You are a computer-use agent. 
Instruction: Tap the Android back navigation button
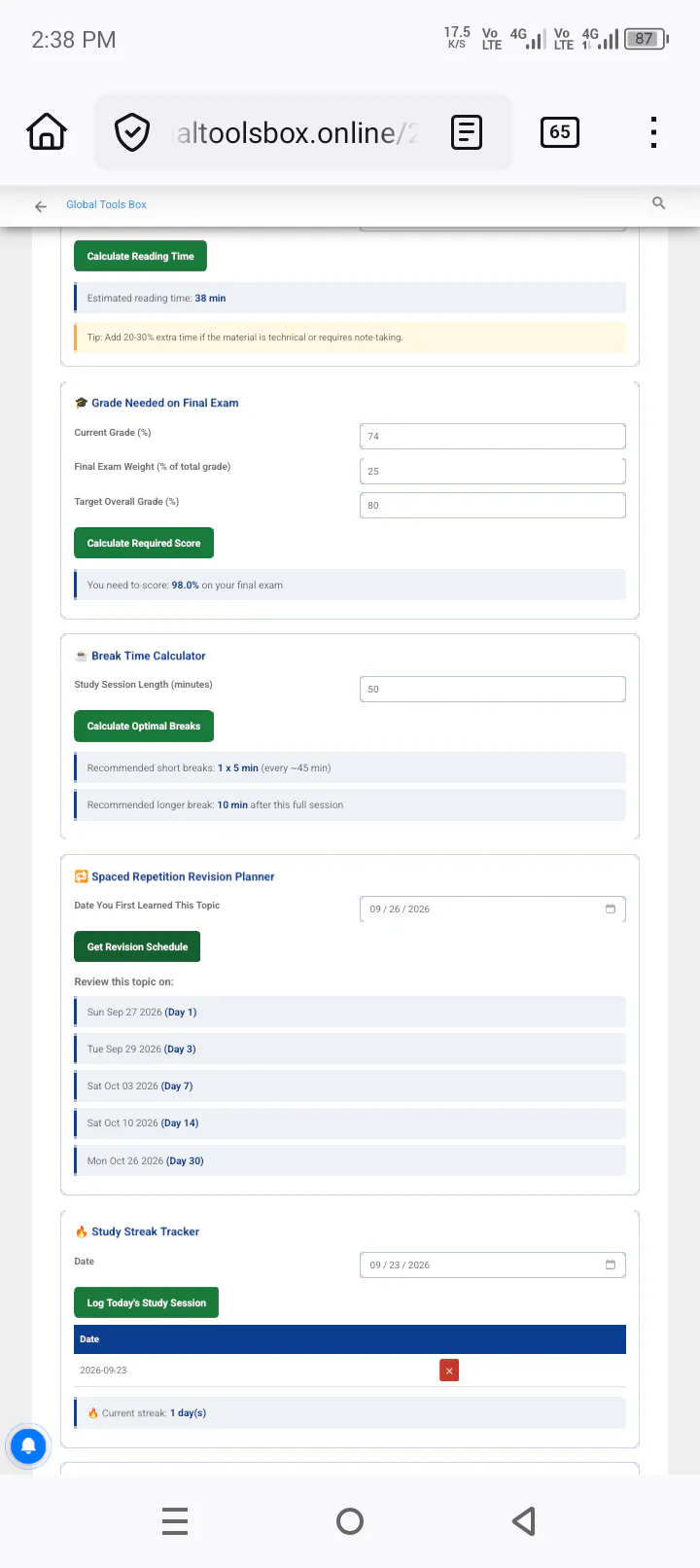point(524,1521)
